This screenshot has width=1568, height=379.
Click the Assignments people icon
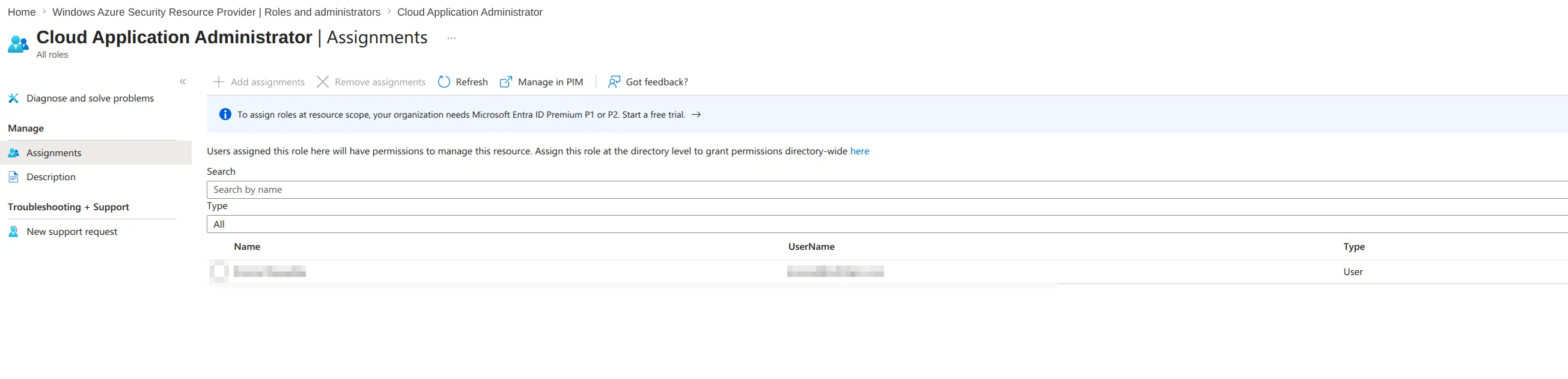pos(13,153)
